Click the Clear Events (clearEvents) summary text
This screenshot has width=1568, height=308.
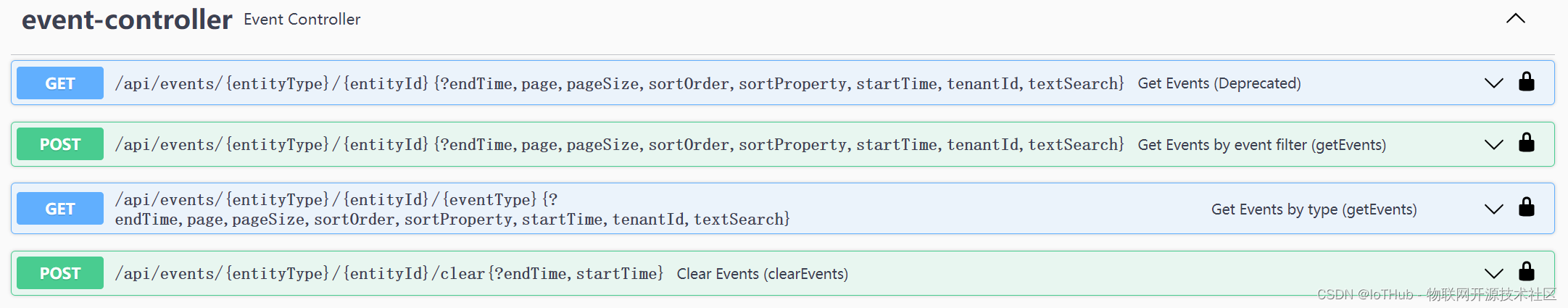coord(763,274)
